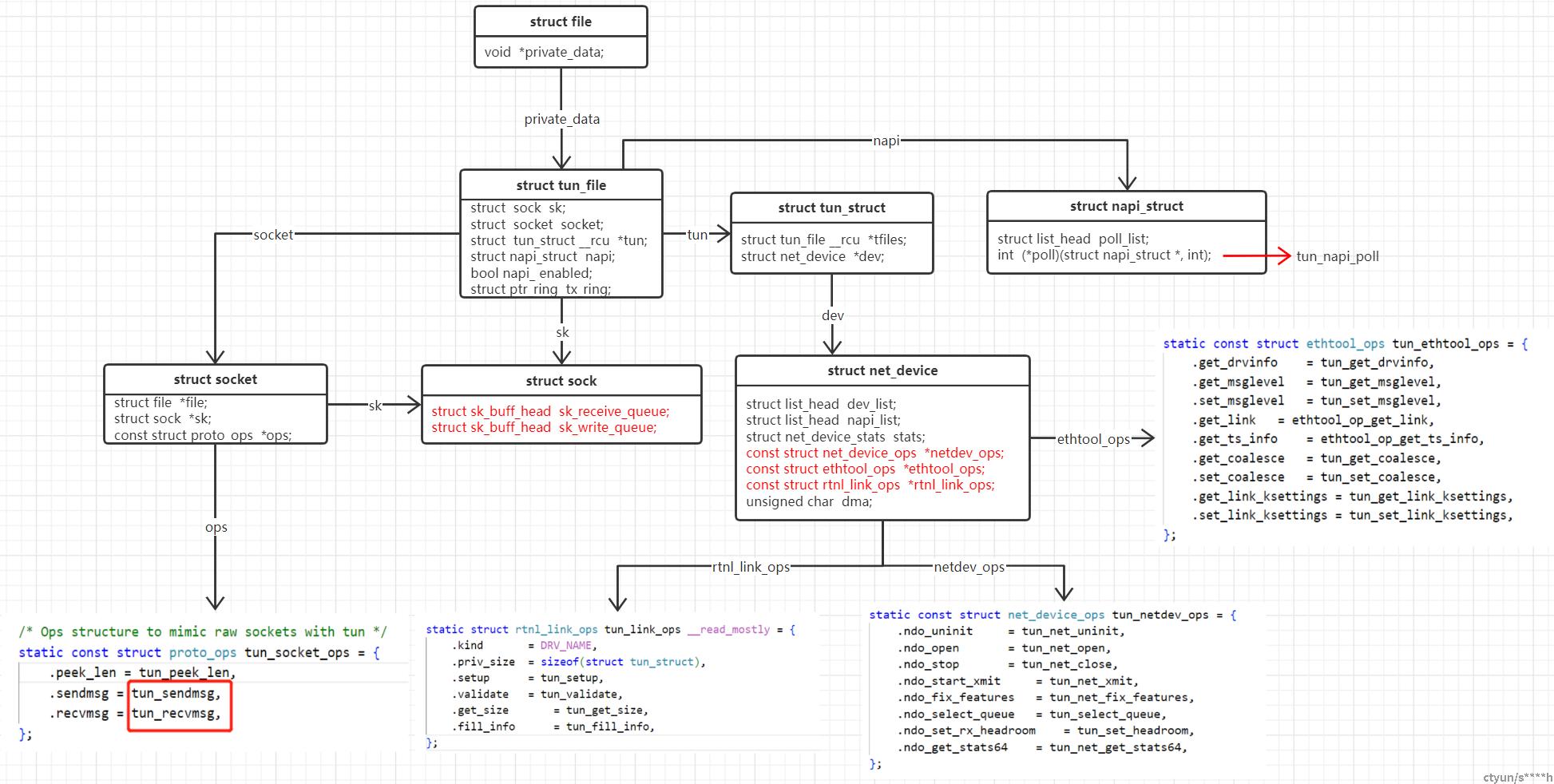Click the 'rtnl_link_ops' connector label
The image size is (1554, 784).
pos(751,567)
